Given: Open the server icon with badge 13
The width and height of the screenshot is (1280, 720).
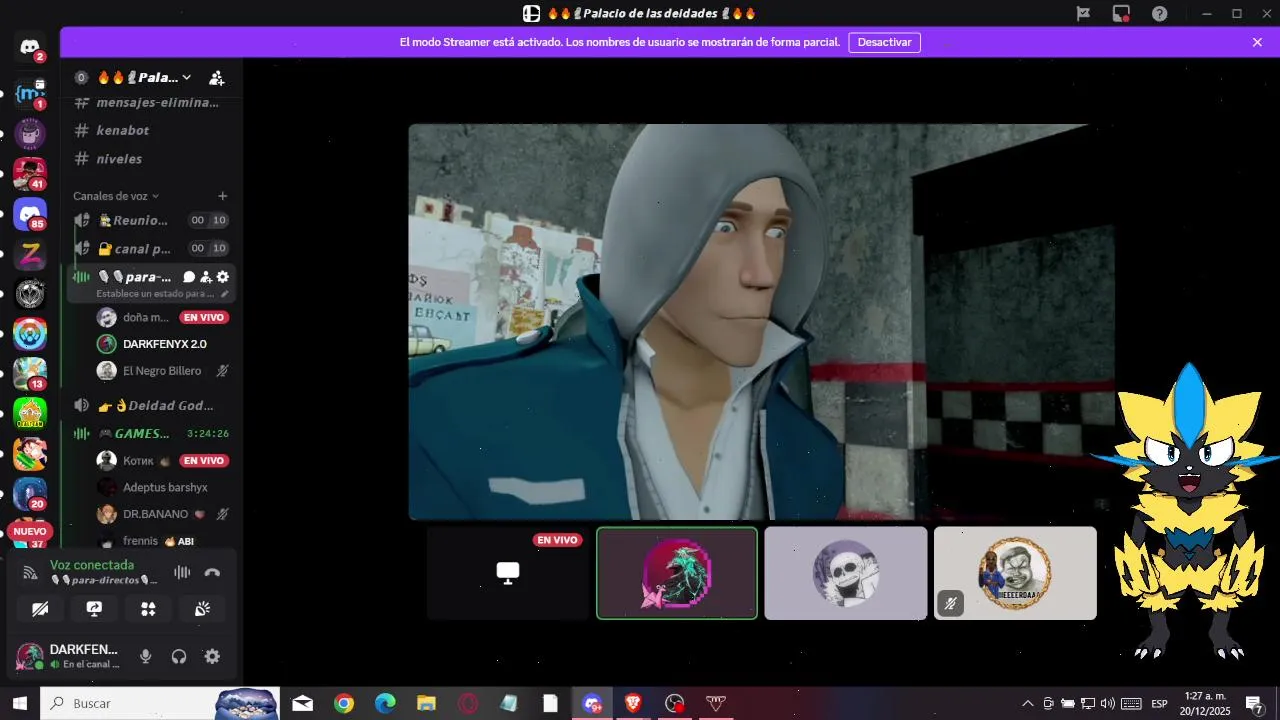Looking at the screenshot, I should (30, 374).
